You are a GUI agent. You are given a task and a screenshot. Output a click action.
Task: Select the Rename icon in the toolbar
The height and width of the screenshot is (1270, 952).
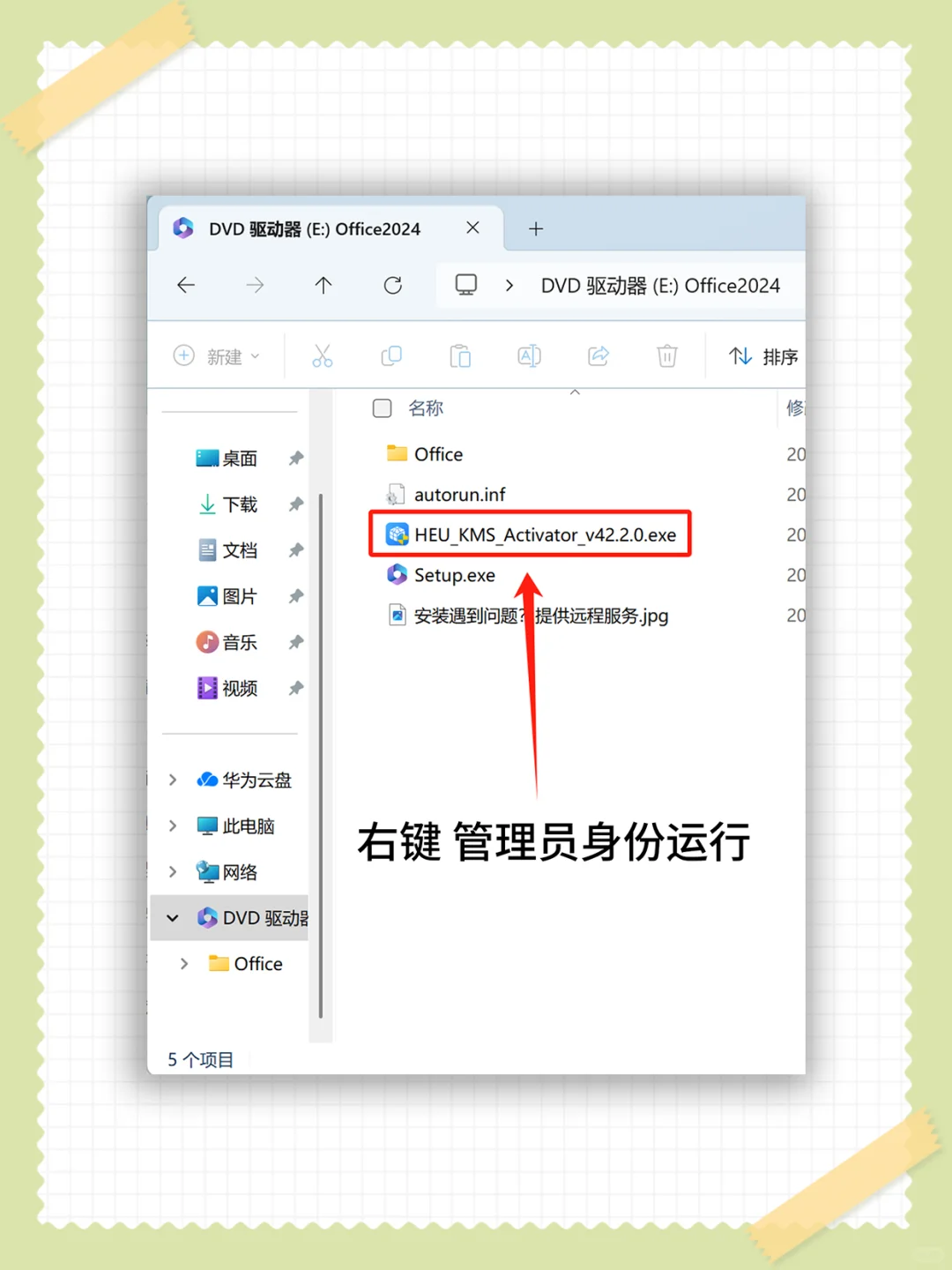[x=529, y=355]
